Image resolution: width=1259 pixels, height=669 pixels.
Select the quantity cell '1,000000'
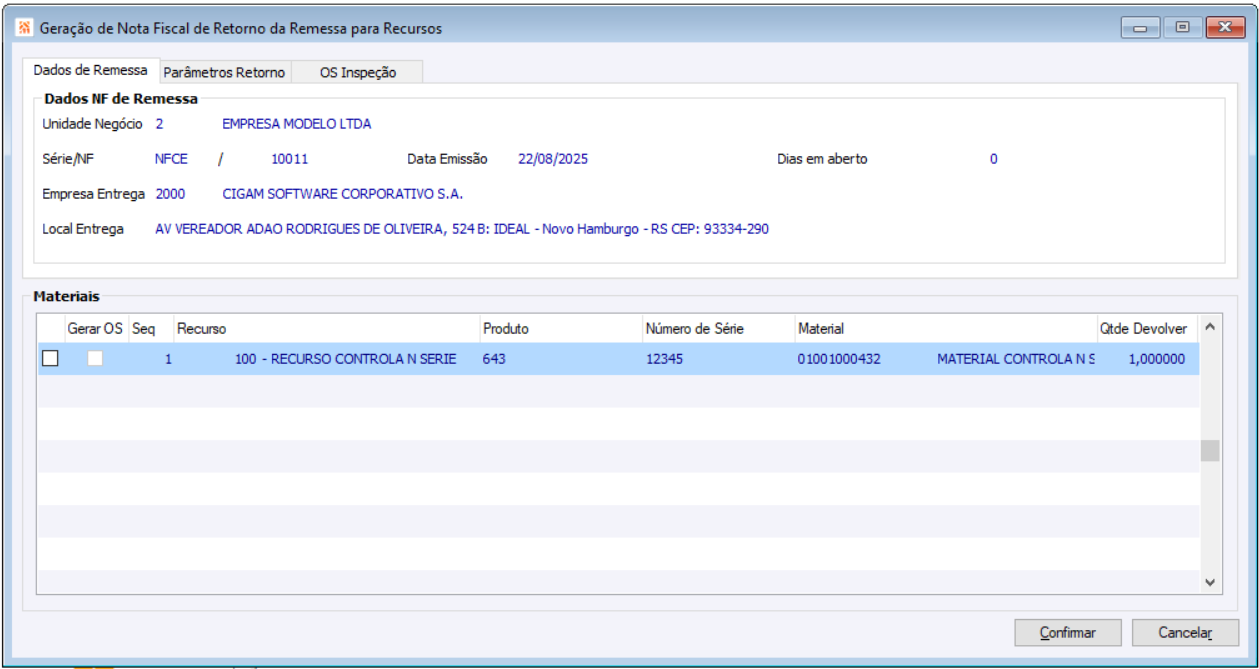(x=1156, y=359)
